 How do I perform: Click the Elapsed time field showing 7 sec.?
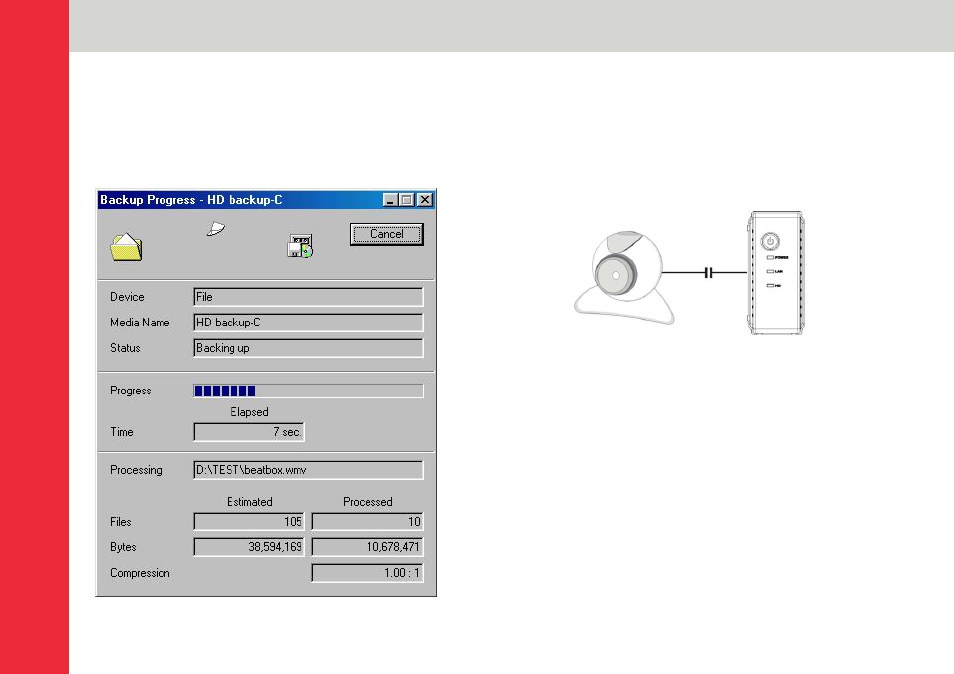(x=249, y=432)
